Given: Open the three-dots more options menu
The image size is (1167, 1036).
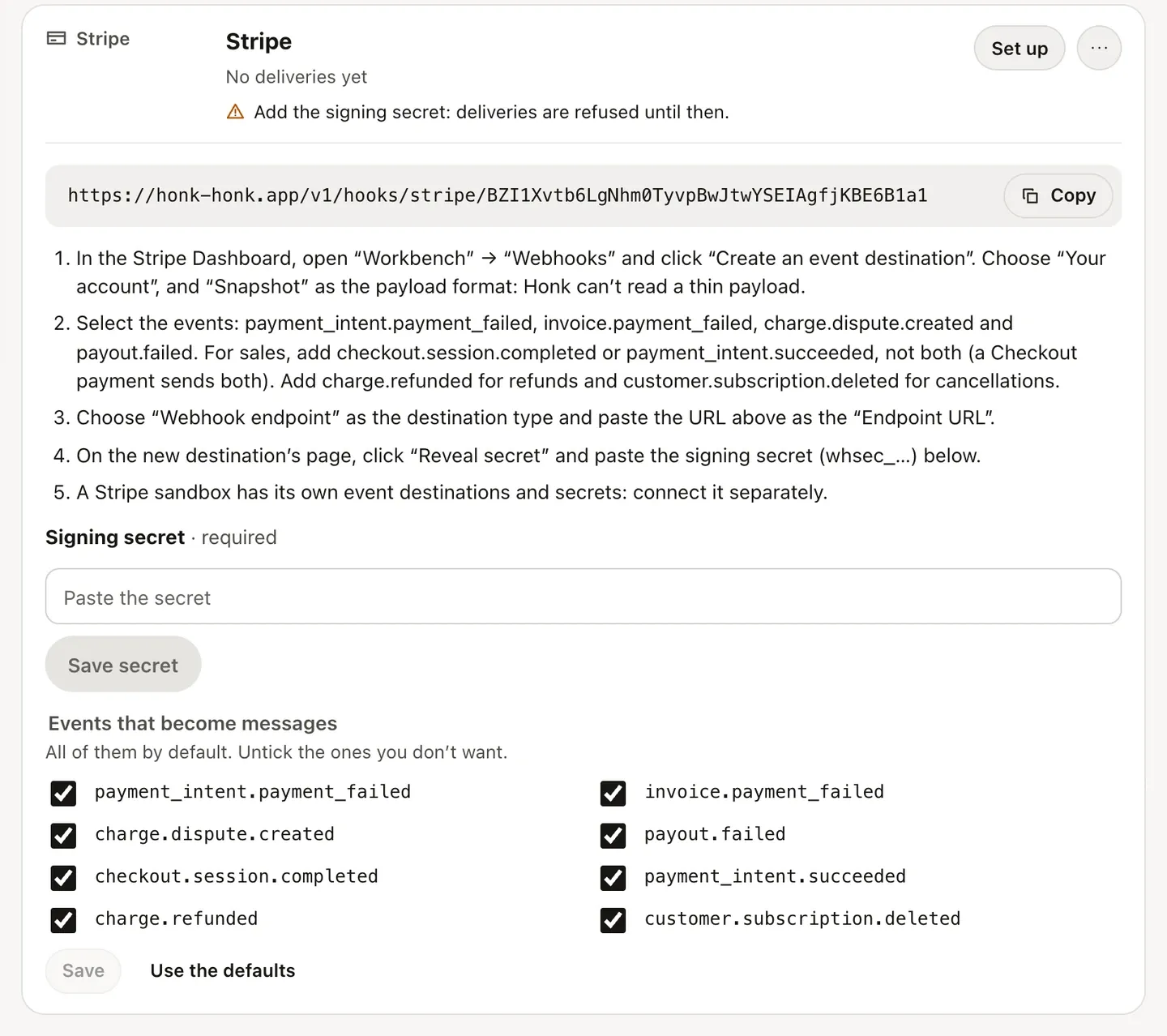Looking at the screenshot, I should click(1099, 48).
